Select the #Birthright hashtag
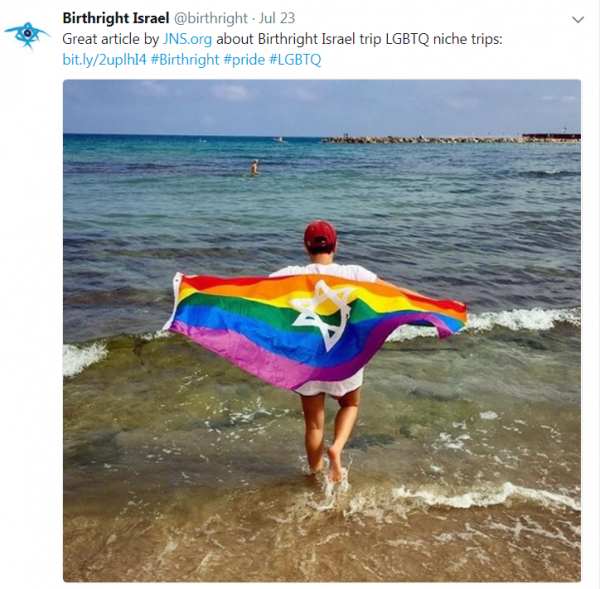The width and height of the screenshot is (600, 589). [x=185, y=60]
